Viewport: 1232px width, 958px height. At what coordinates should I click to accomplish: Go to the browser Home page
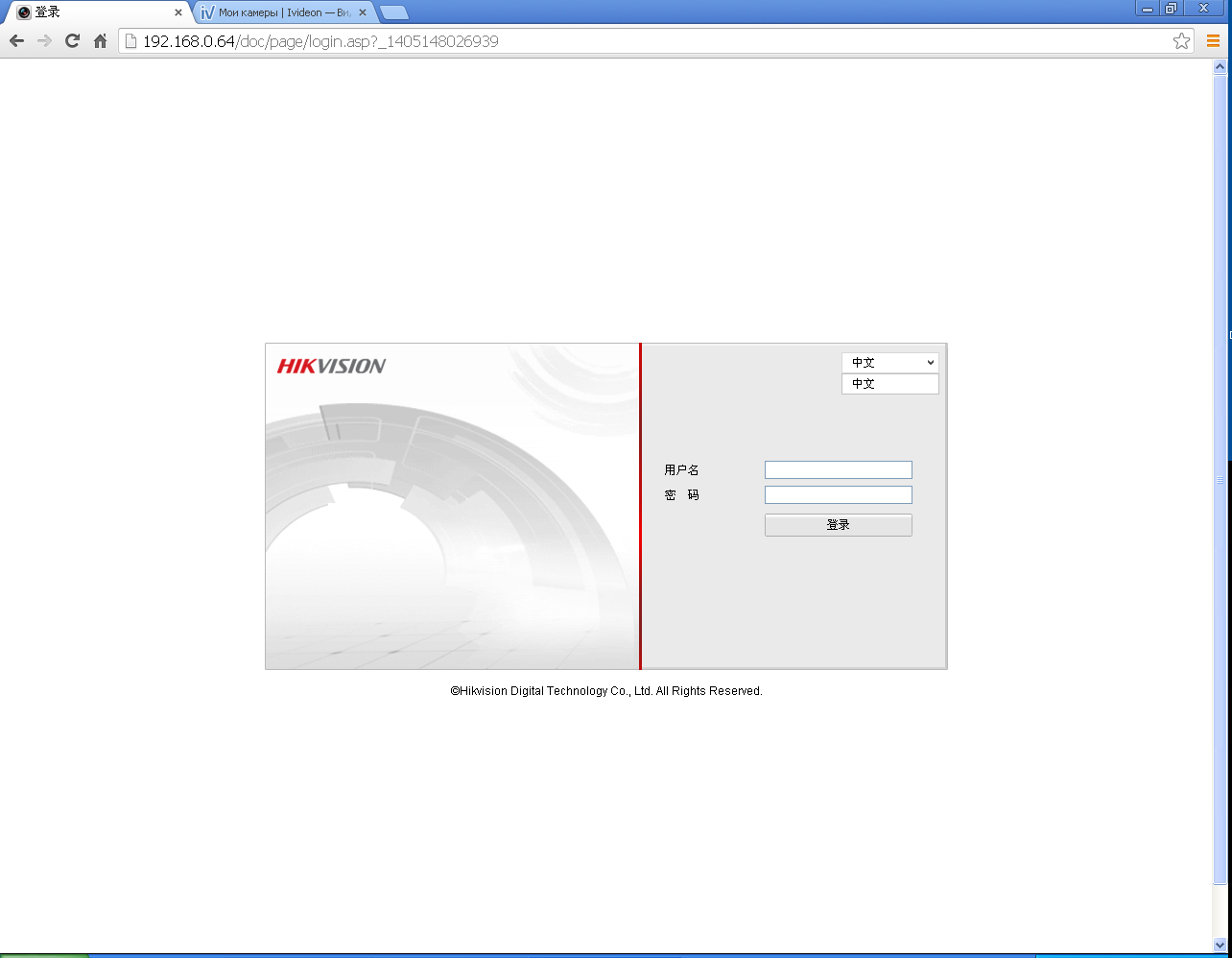click(x=100, y=41)
